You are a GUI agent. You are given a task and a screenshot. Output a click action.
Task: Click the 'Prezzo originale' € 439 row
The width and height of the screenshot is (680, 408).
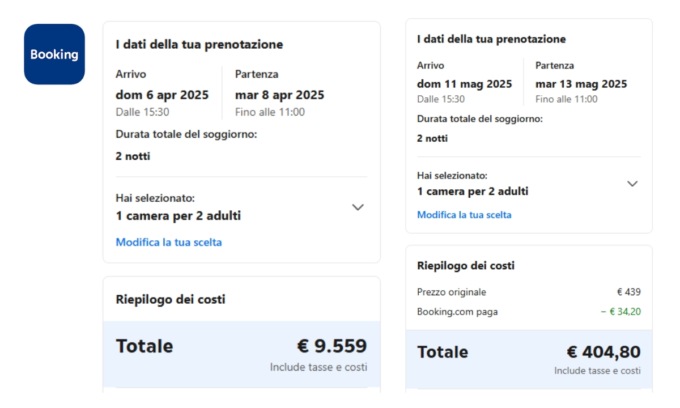click(x=528, y=292)
